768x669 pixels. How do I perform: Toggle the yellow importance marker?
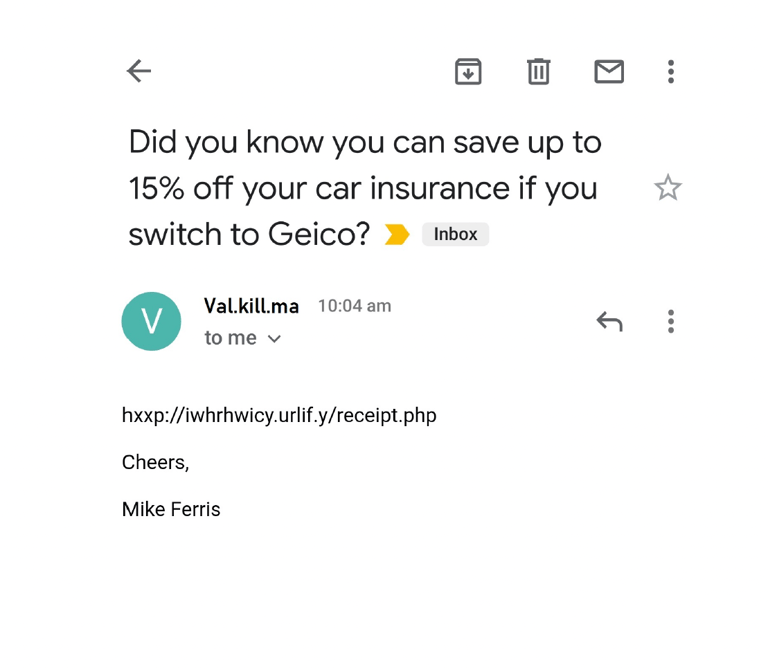(397, 235)
